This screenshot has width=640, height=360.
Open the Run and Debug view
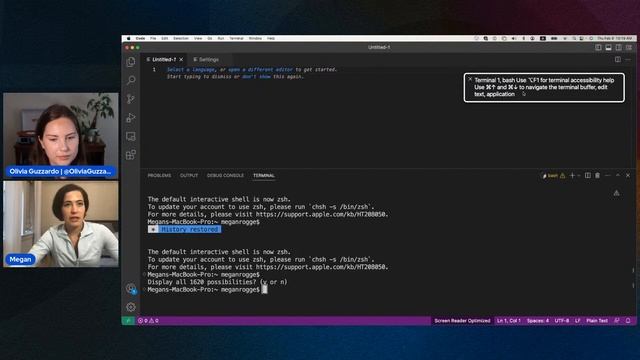point(131,118)
